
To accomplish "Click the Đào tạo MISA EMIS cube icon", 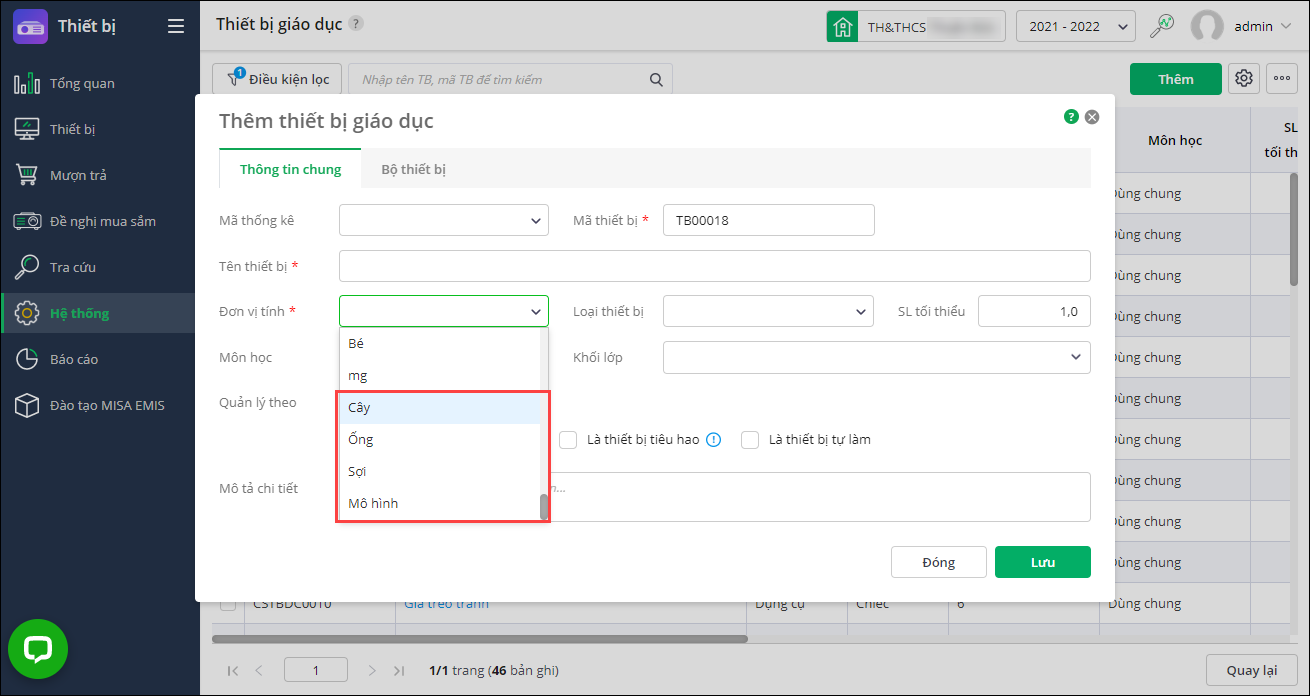I will 27,405.
